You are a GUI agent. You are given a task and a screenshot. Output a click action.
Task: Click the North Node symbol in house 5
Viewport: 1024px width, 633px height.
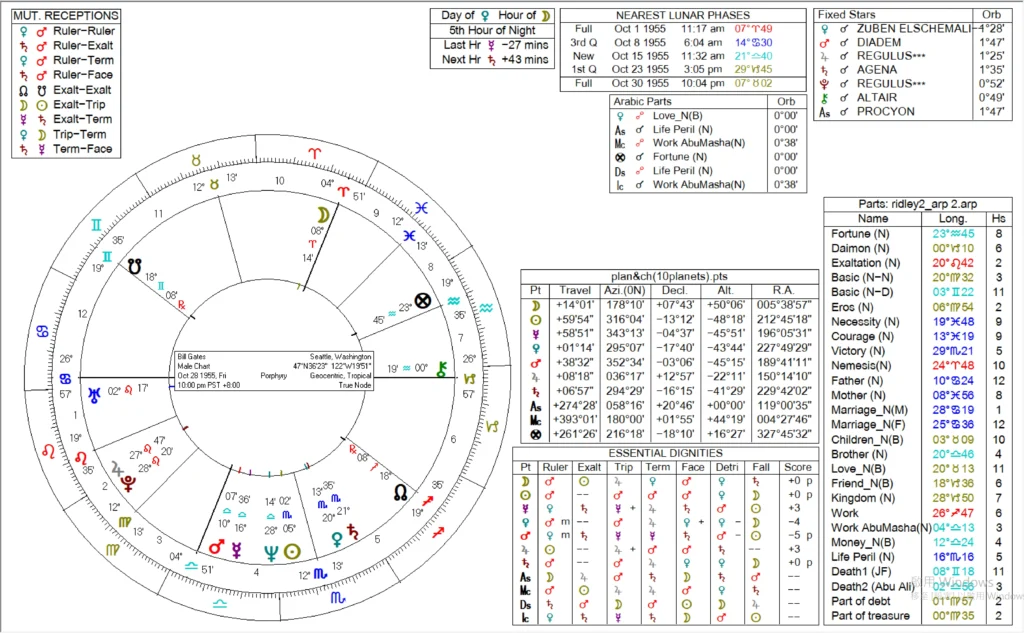click(400, 492)
